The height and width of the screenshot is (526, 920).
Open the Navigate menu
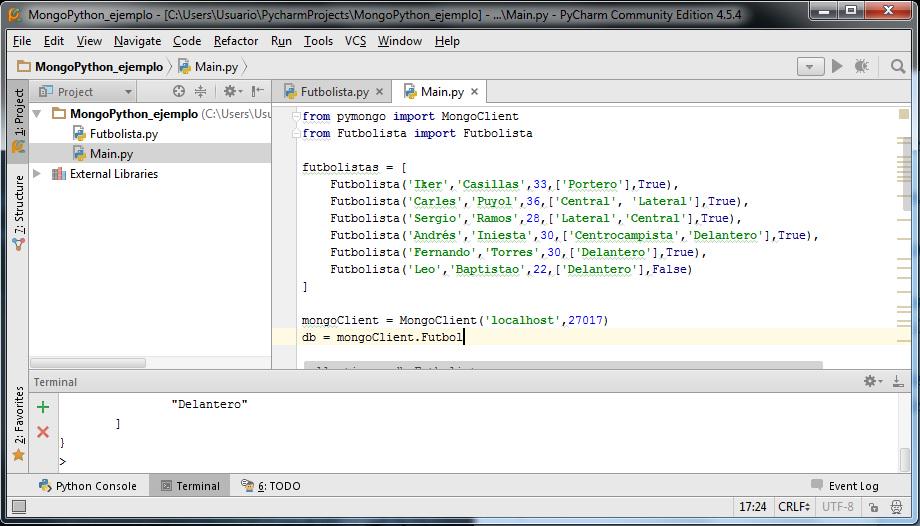coord(137,41)
